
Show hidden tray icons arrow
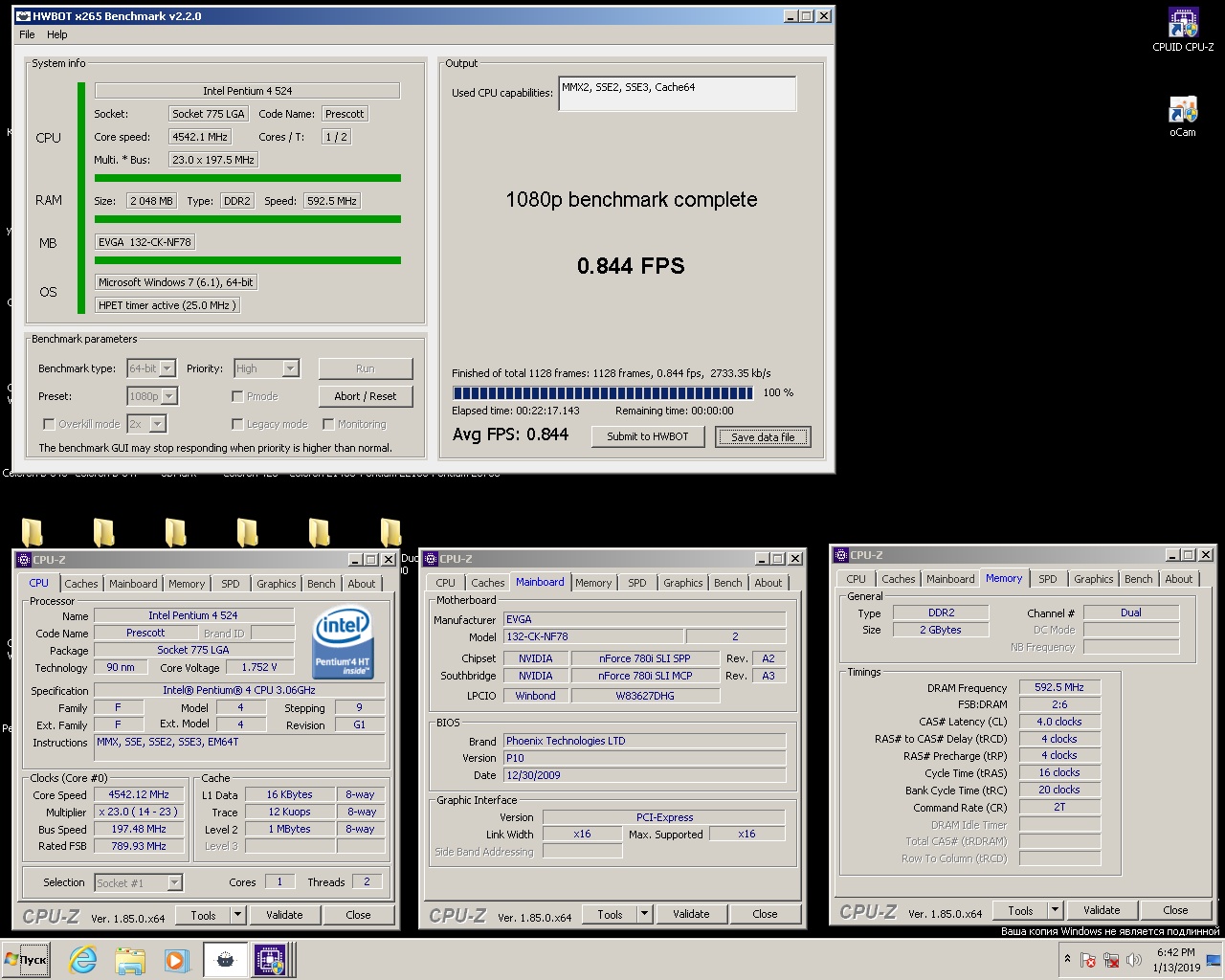1067,959
